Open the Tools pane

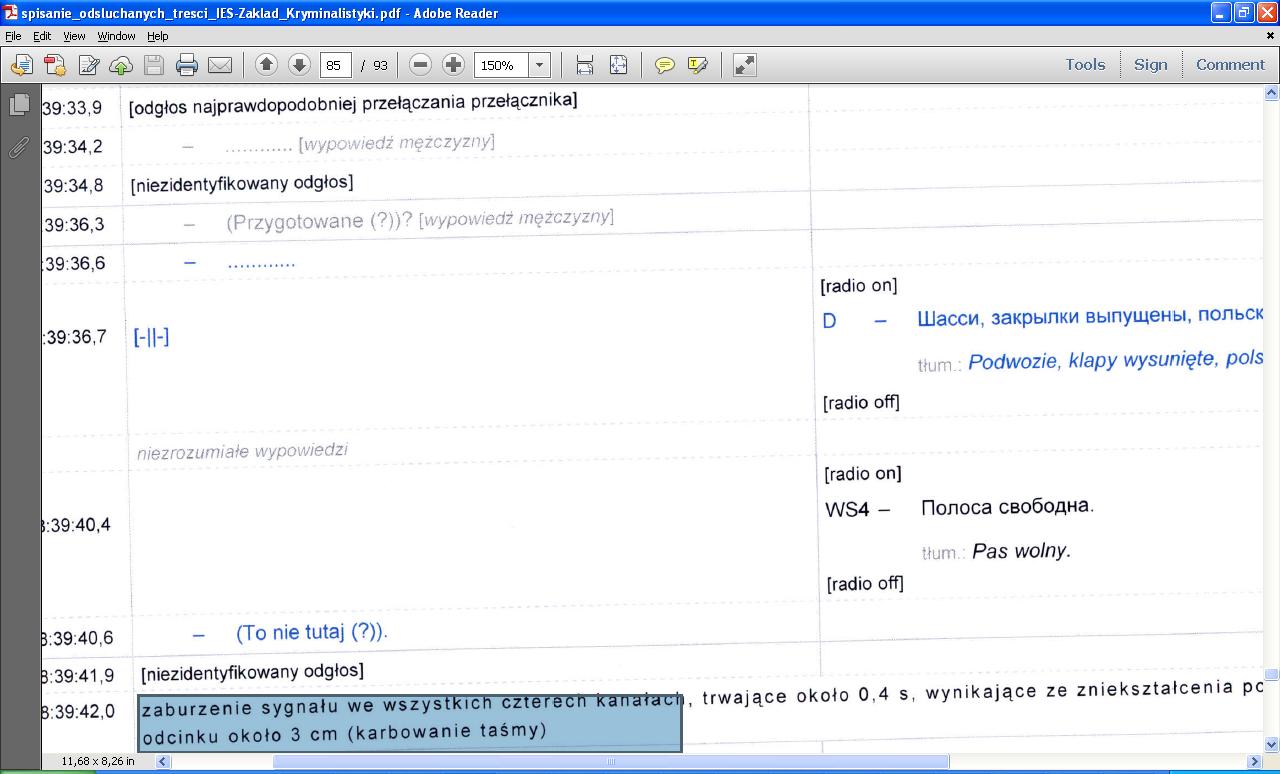point(1085,64)
